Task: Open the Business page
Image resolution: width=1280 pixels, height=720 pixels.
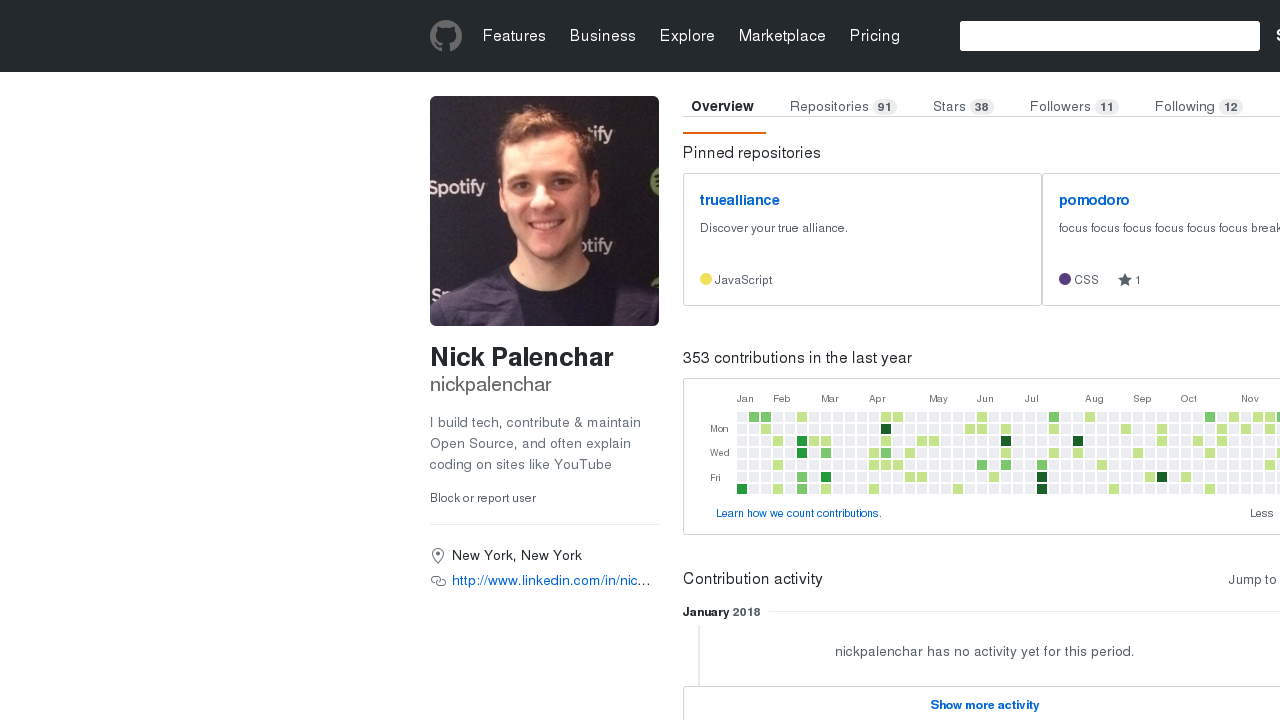Action: click(x=603, y=36)
